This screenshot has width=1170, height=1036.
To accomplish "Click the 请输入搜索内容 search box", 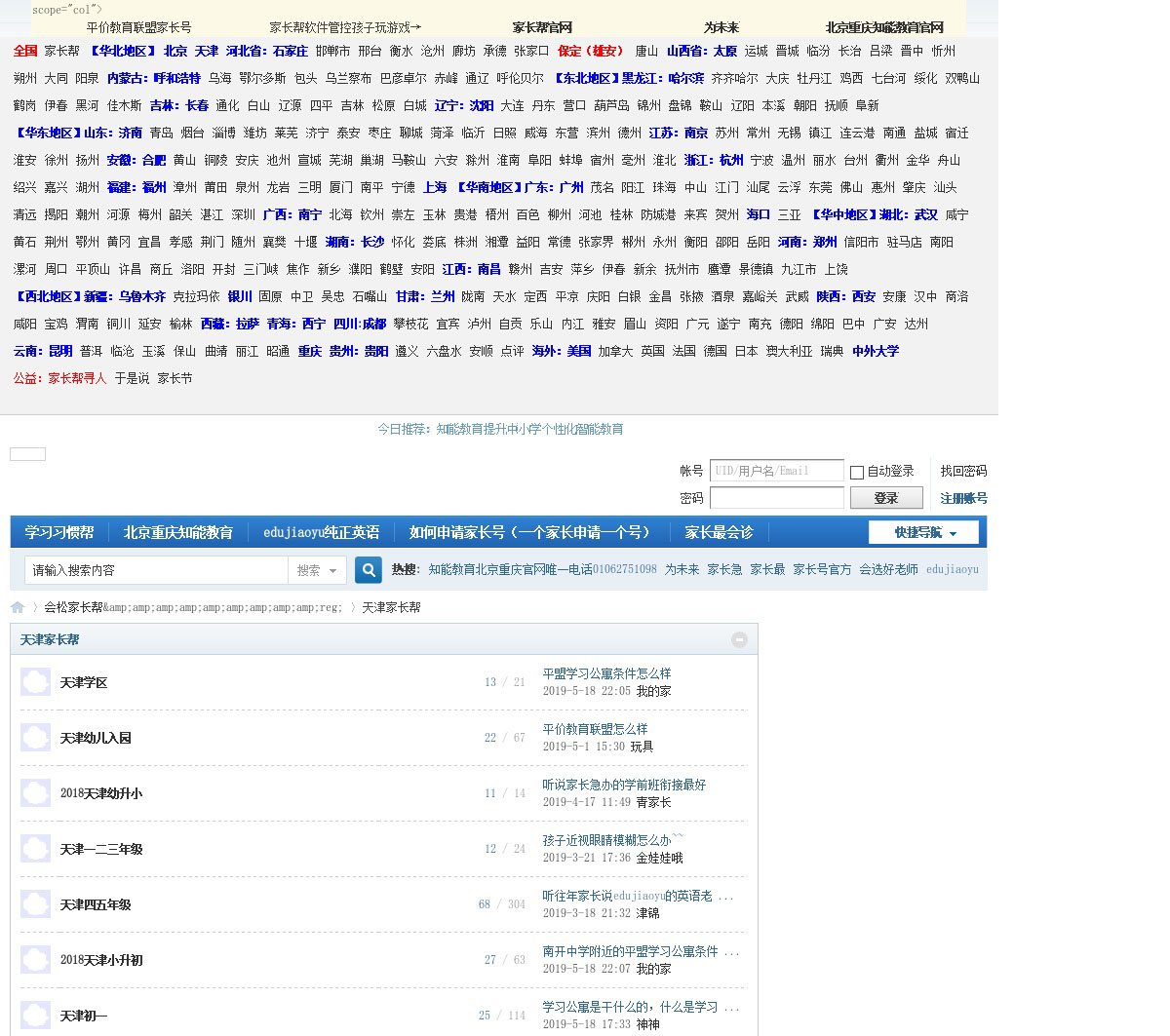I will tap(156, 570).
